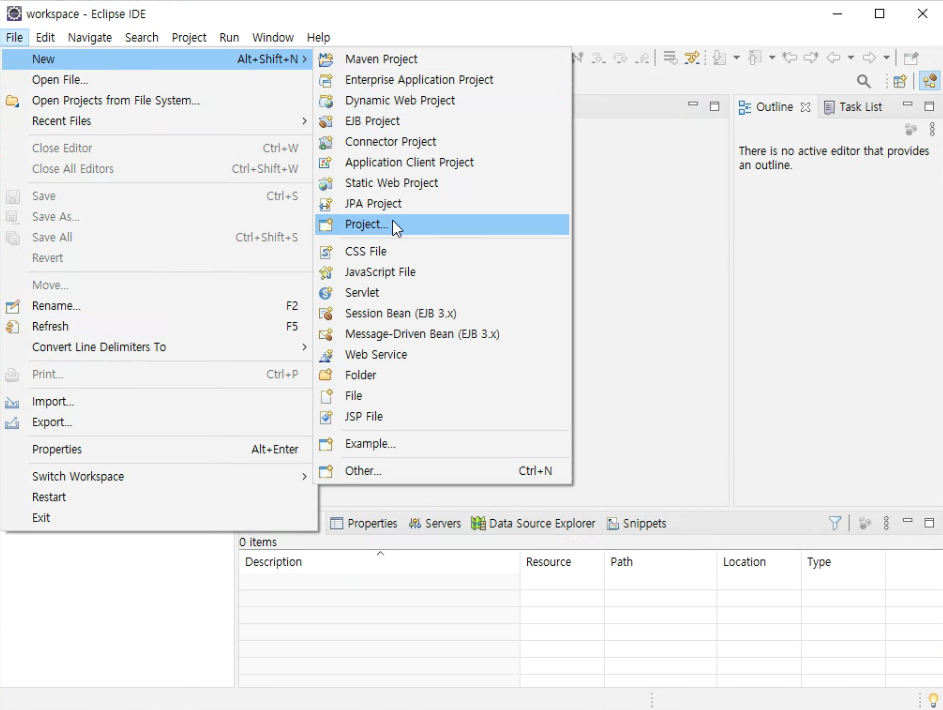
Task: Switch to the Servers tab
Action: click(435, 524)
